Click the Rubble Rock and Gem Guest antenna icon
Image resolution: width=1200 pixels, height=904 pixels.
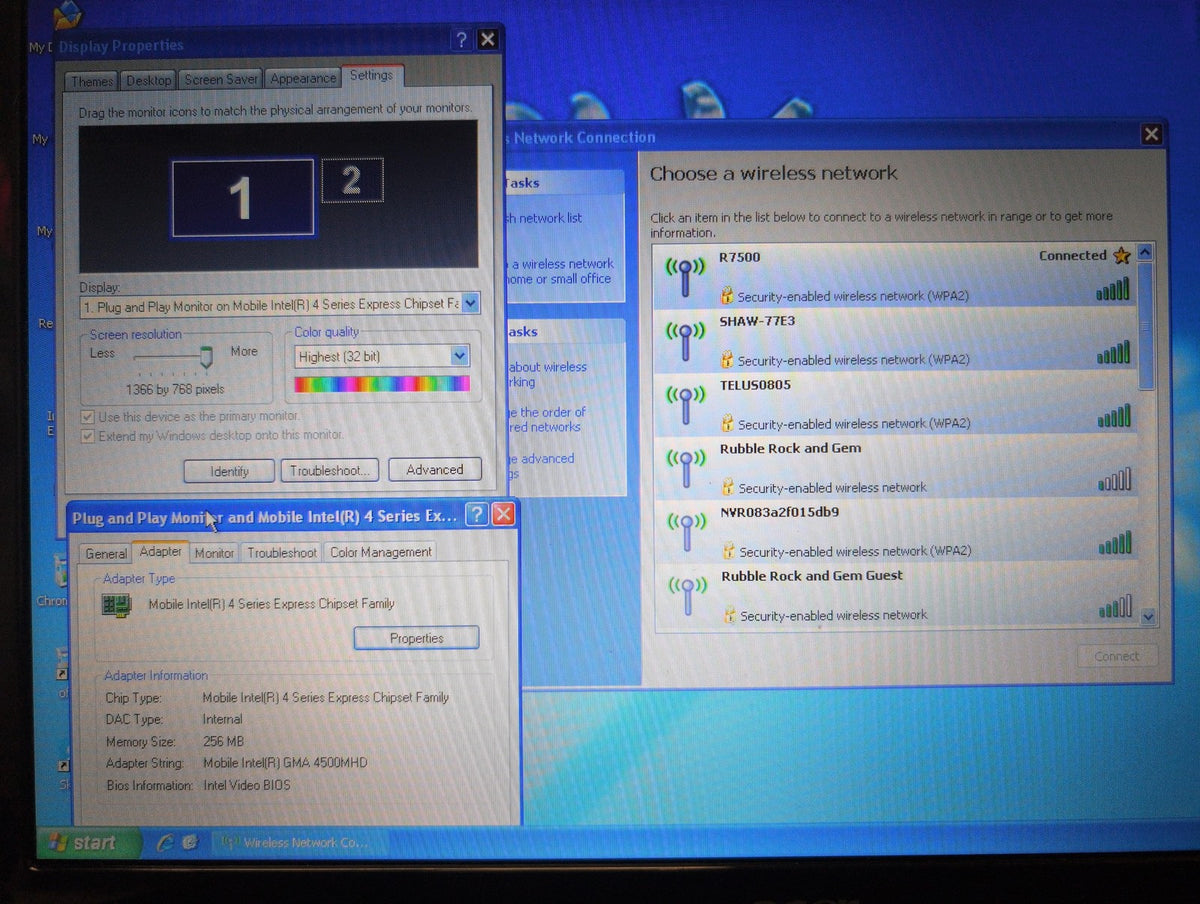pos(688,595)
